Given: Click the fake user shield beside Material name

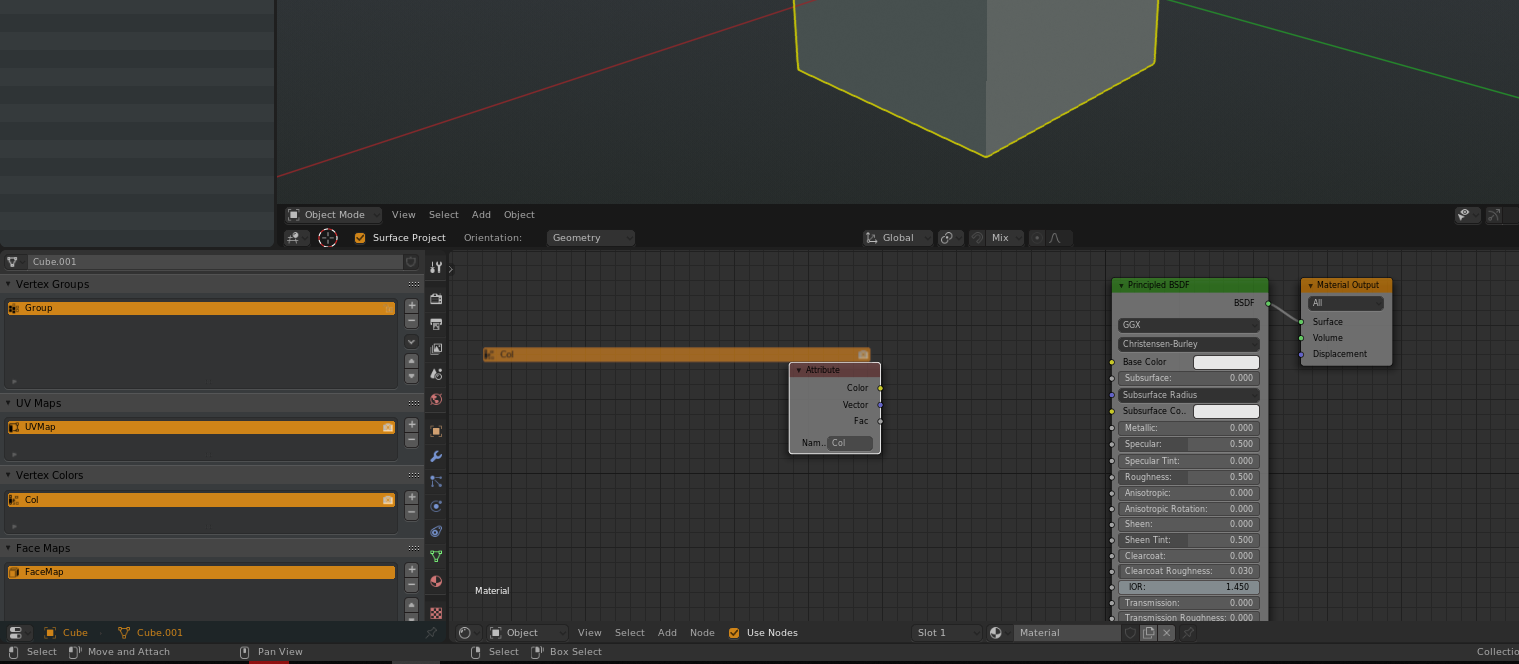Looking at the screenshot, I should [1130, 633].
